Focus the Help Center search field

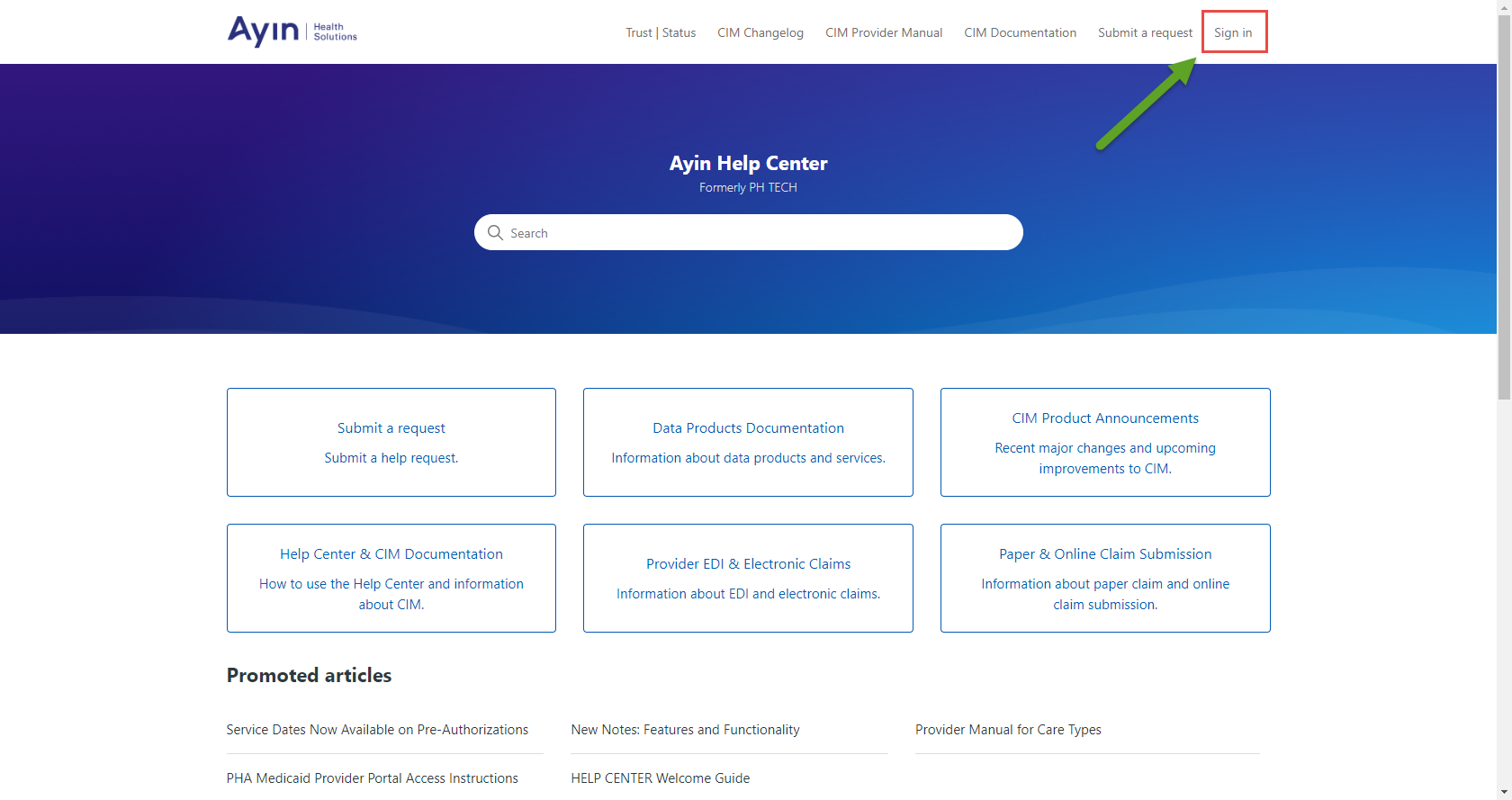click(749, 232)
